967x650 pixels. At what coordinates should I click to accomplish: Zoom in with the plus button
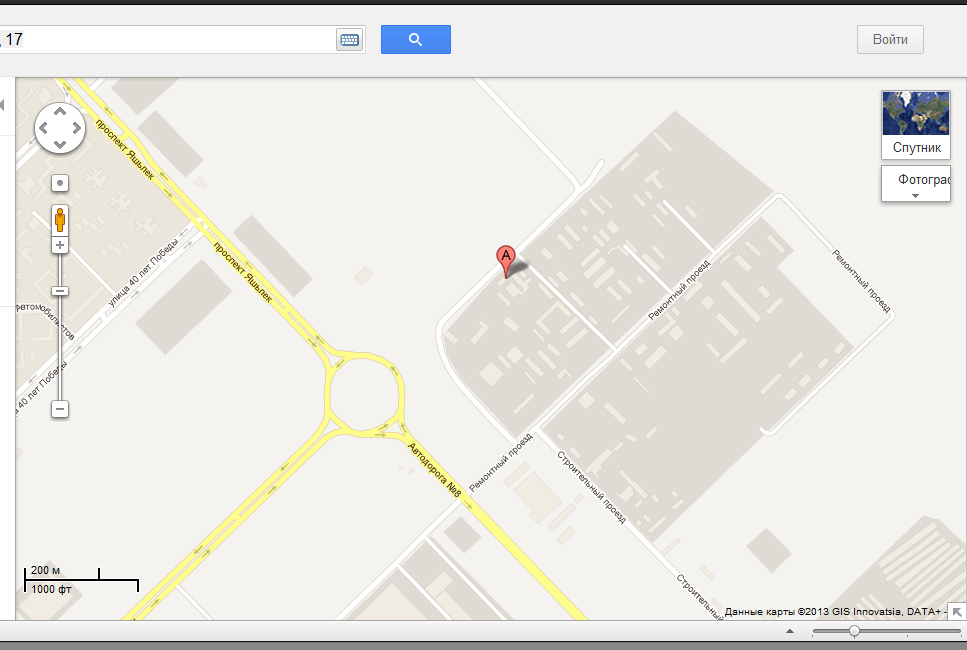coord(60,245)
